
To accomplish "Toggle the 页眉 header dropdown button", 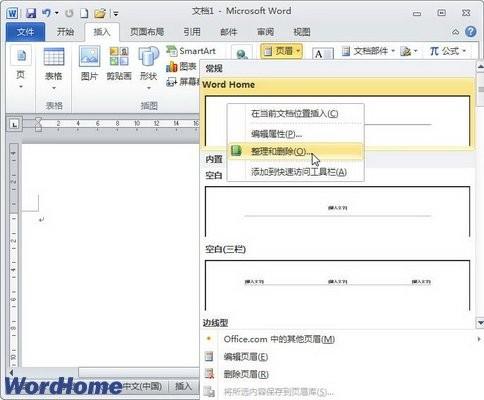I will 281,51.
